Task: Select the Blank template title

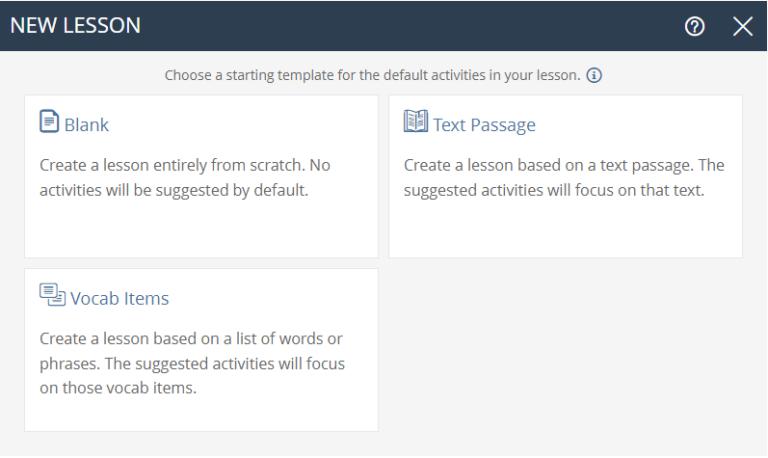Action: (x=87, y=125)
